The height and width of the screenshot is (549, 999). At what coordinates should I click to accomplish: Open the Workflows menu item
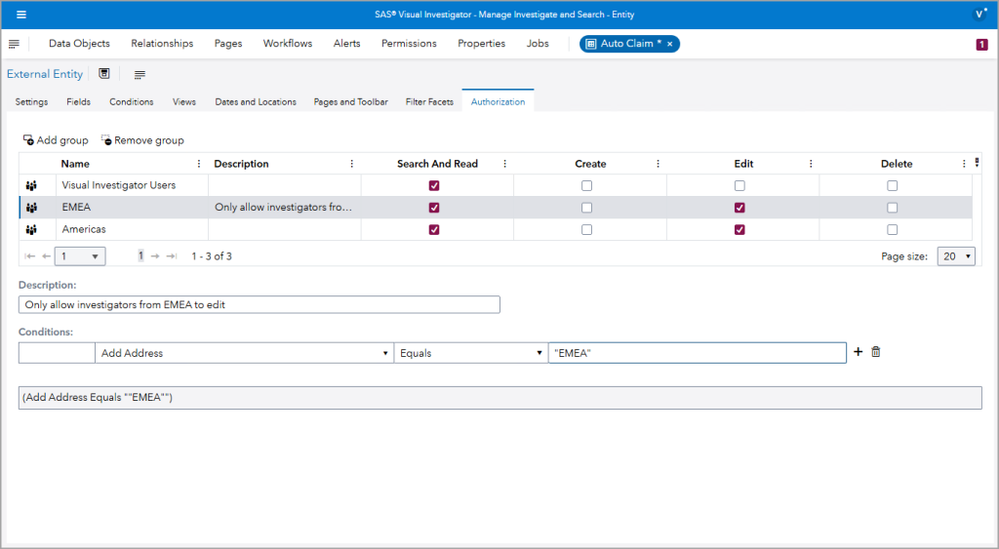(287, 44)
